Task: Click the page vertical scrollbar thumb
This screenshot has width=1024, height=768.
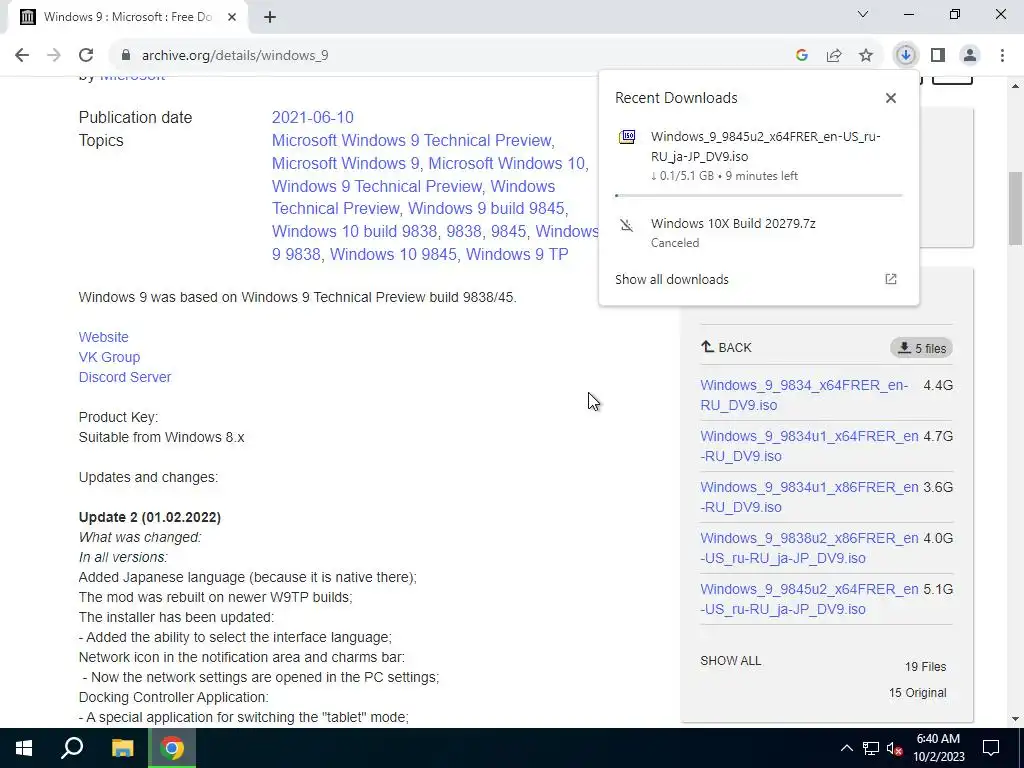Action: [1016, 208]
